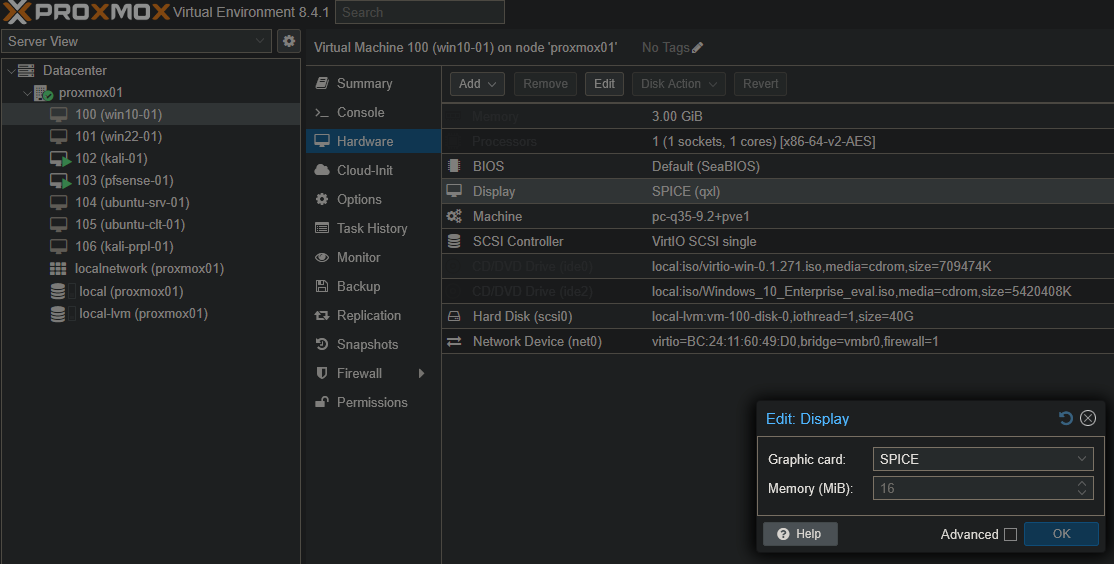
Task: Click the local-lvm storage icon in tree
Action: pos(59,314)
